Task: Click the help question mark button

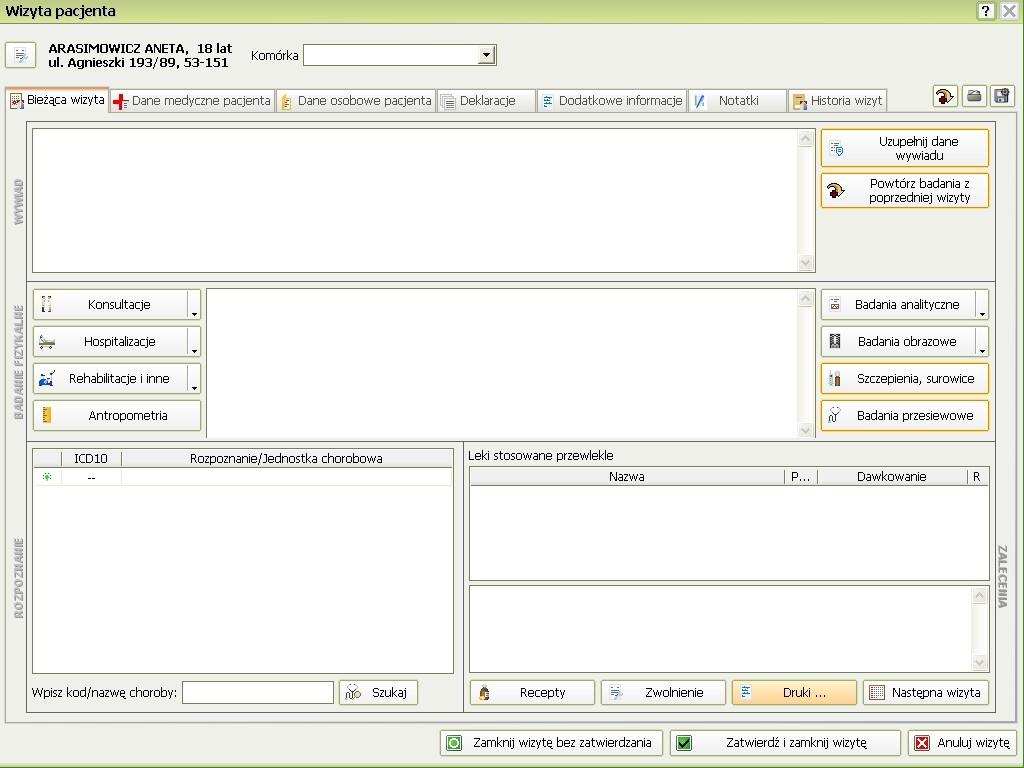Action: [x=986, y=10]
